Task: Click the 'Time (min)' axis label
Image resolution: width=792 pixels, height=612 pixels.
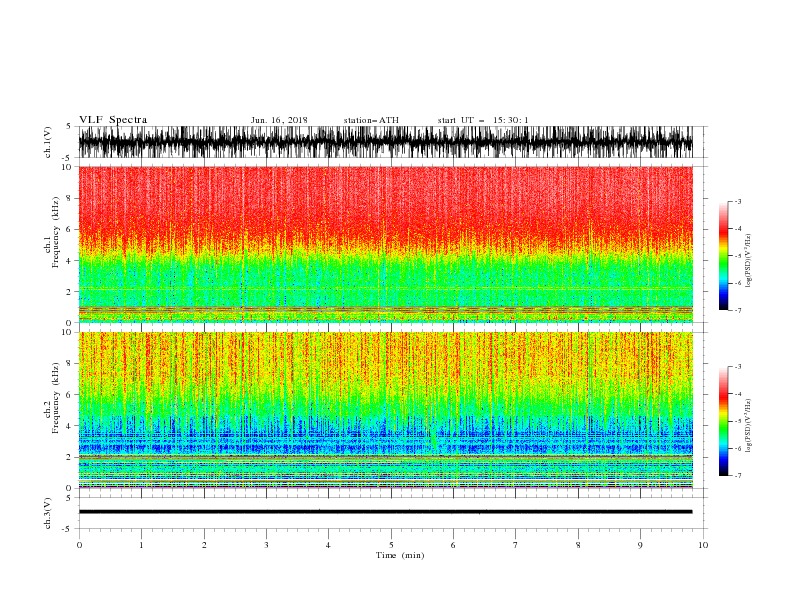Action: coord(400,555)
